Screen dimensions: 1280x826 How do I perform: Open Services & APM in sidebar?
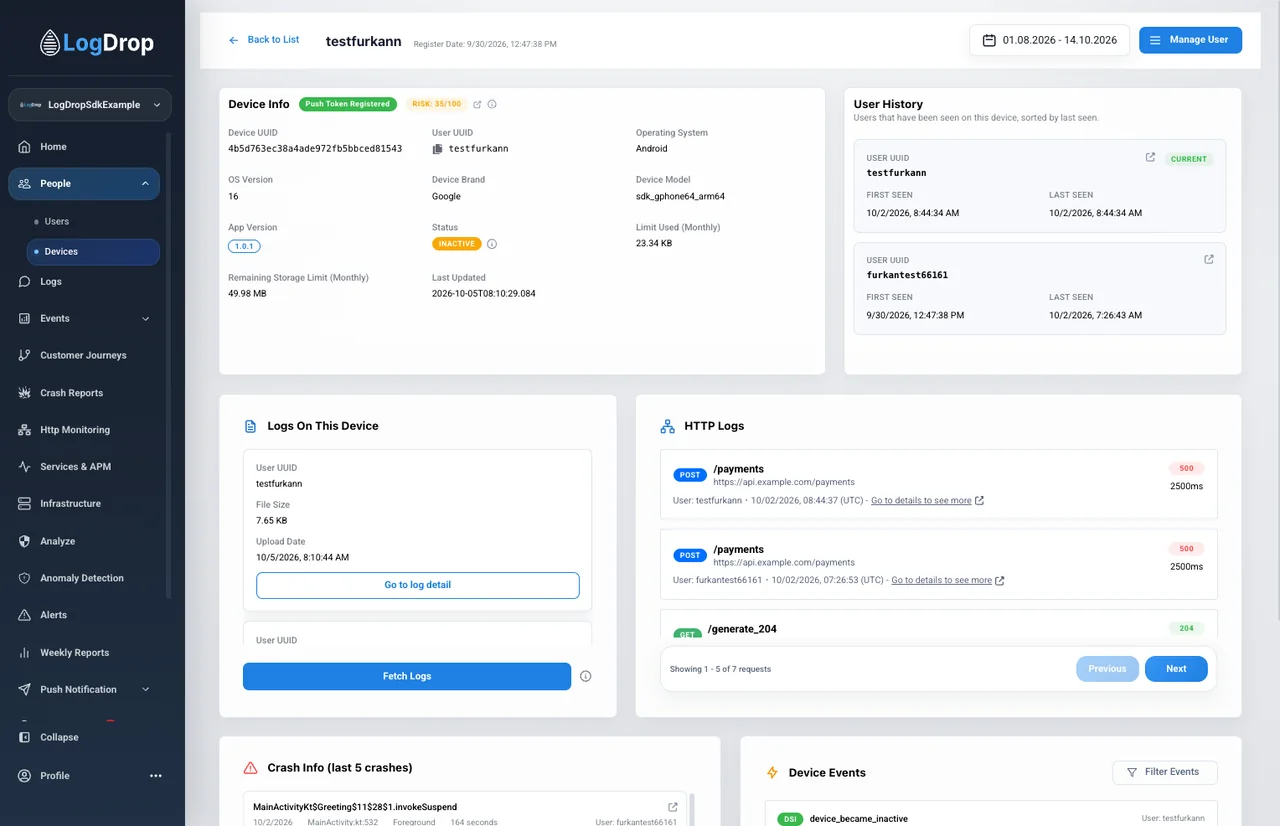(85, 467)
